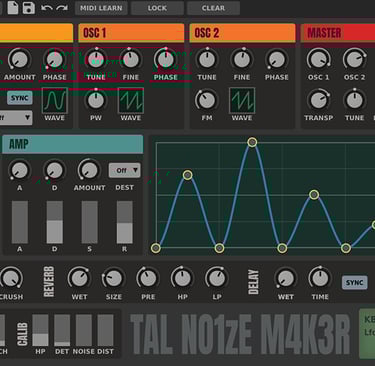The height and width of the screenshot is (366, 375).
Task: Click the AMP section header
Action: [73, 144]
